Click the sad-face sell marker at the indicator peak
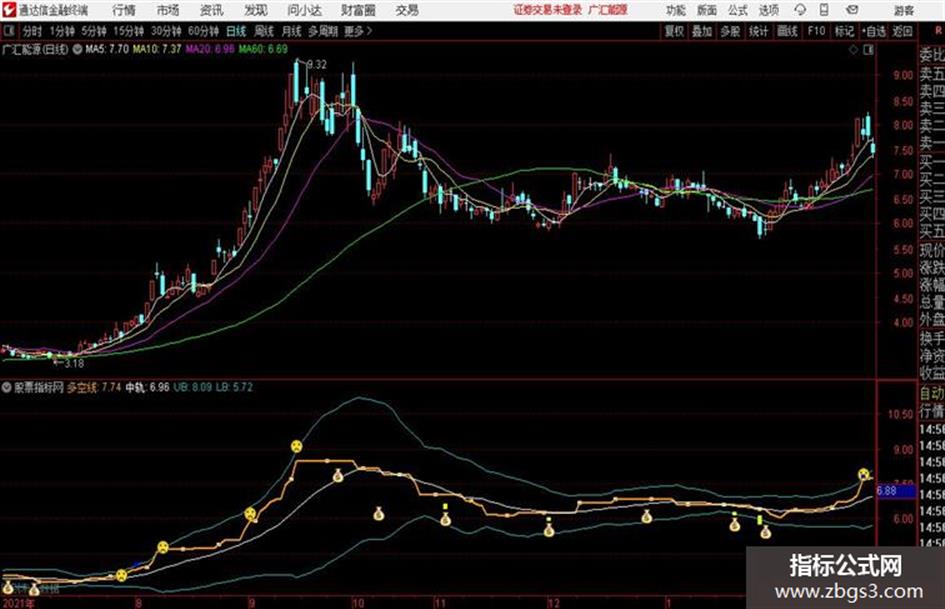Viewport: 945px width, 609px height. point(297,446)
